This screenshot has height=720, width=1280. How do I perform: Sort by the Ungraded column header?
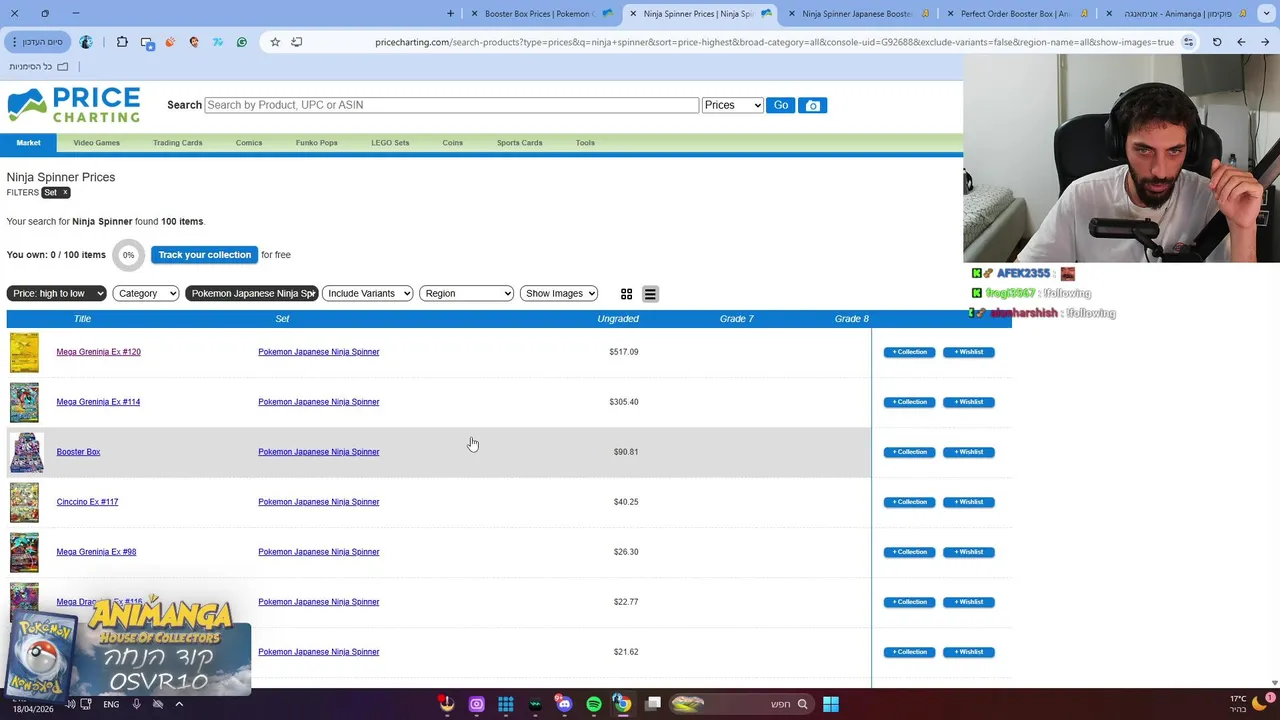tap(618, 319)
